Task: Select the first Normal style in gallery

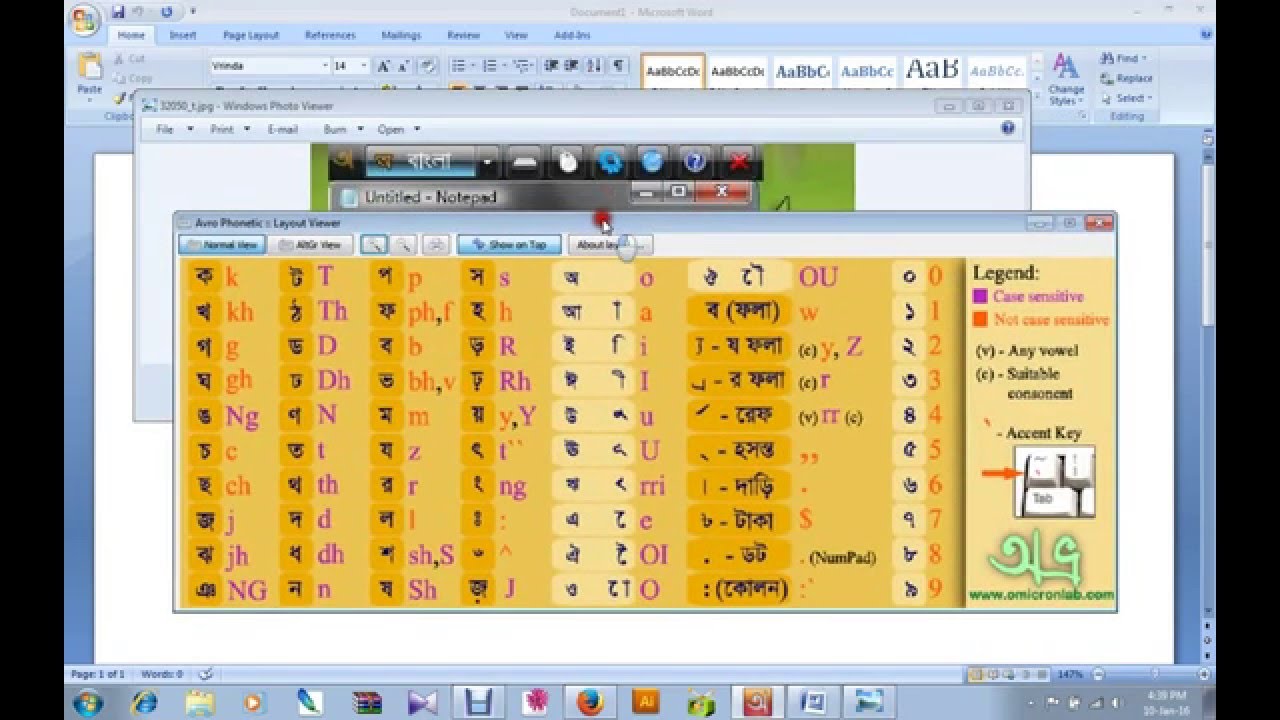Action: (673, 72)
